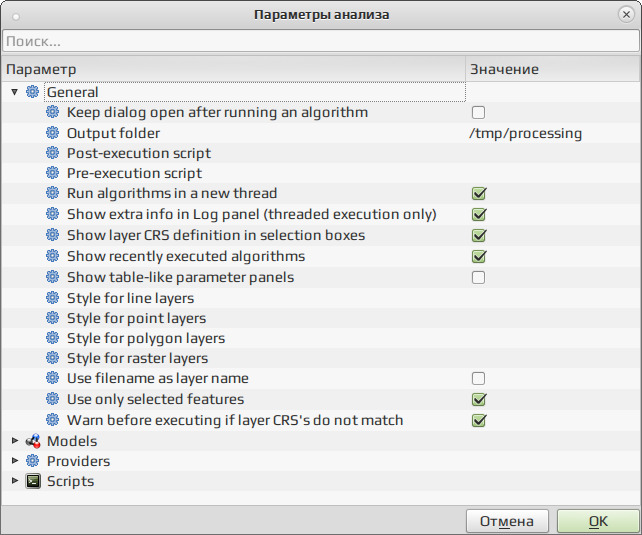Uncheck Show layer CRS definition in selection boxes
The height and width of the screenshot is (535, 642).
pos(479,235)
